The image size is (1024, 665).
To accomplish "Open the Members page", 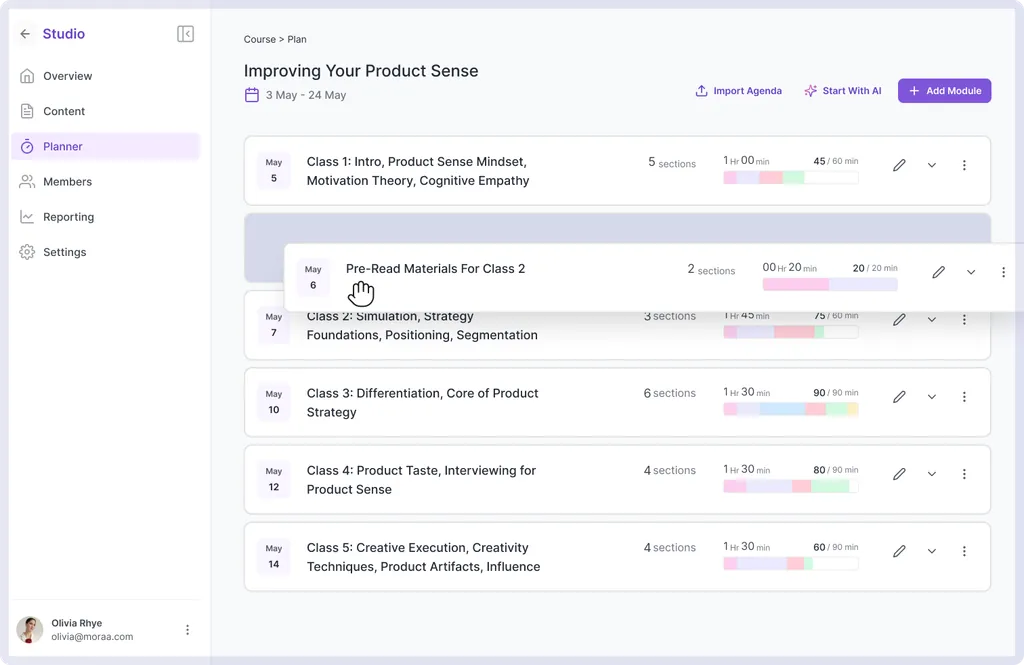I will pyautogui.click(x=106, y=182).
